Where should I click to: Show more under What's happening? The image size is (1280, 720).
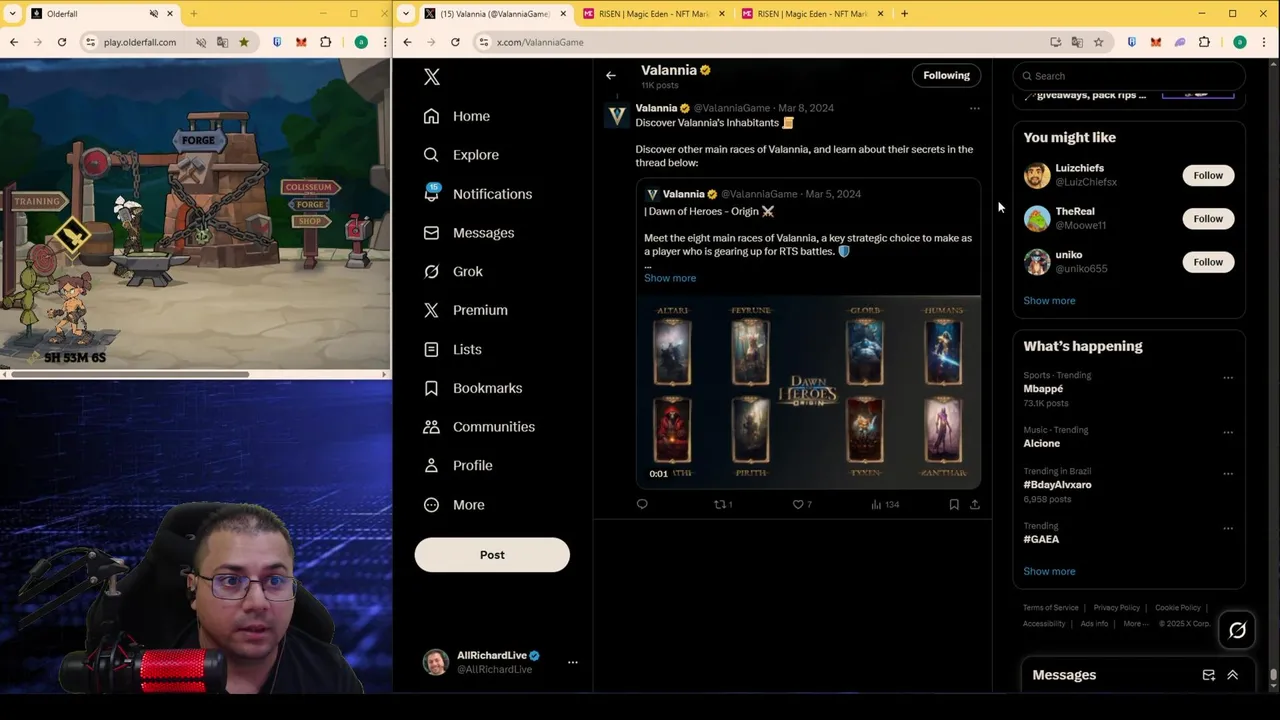(1049, 571)
